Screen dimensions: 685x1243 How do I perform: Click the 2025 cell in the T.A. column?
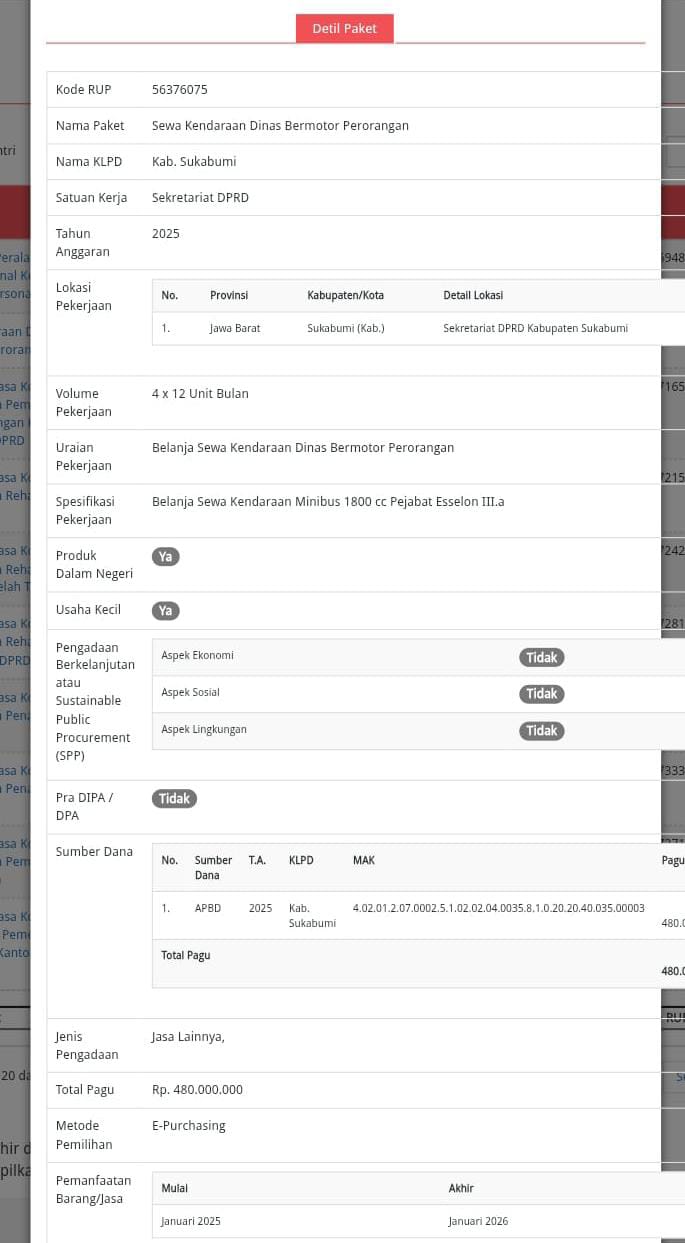click(x=260, y=908)
